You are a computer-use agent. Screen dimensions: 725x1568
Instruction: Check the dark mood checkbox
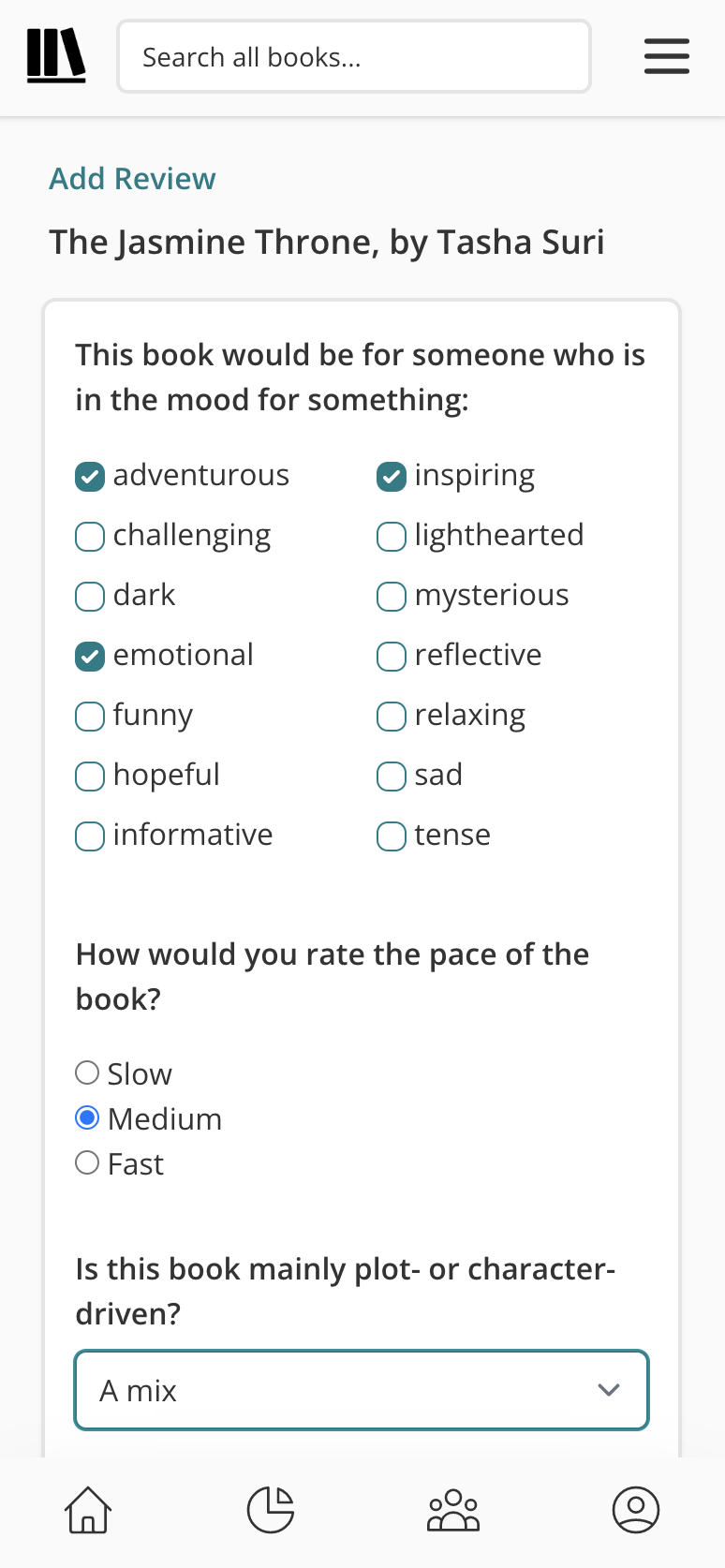click(89, 596)
